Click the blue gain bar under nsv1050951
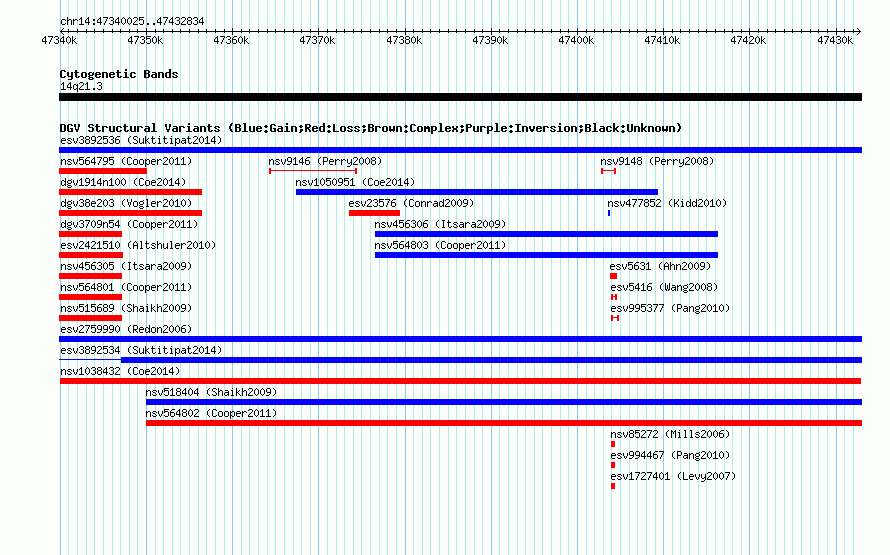Viewport: 890px width, 555px height. pos(477,192)
